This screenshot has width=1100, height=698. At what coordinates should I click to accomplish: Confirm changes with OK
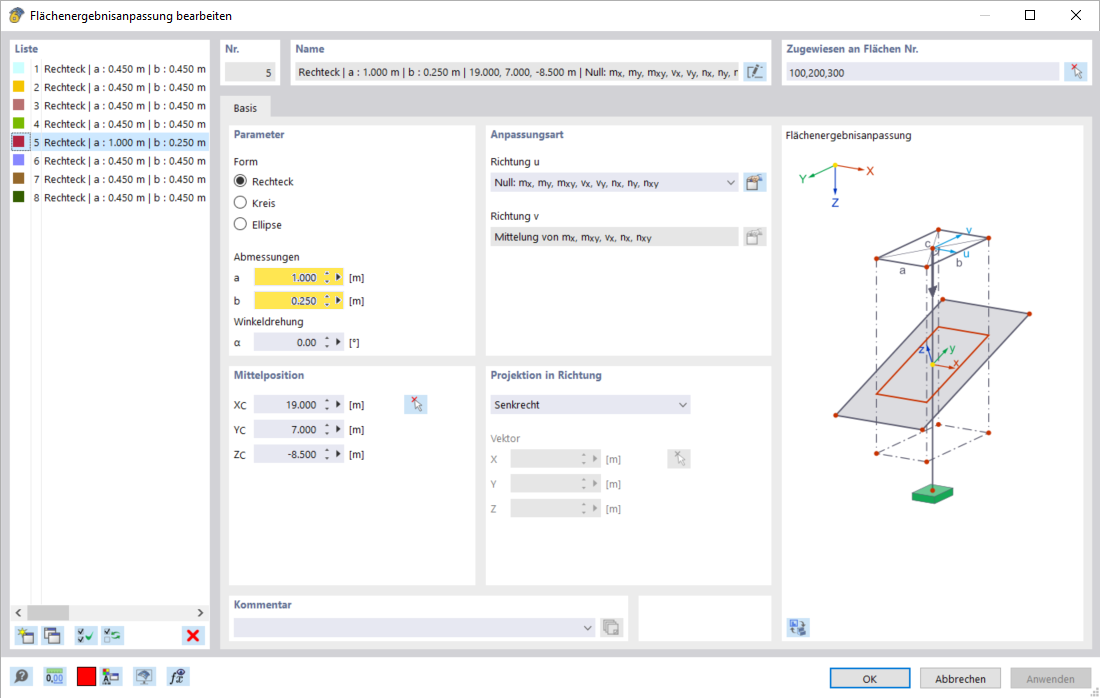[x=869, y=678]
